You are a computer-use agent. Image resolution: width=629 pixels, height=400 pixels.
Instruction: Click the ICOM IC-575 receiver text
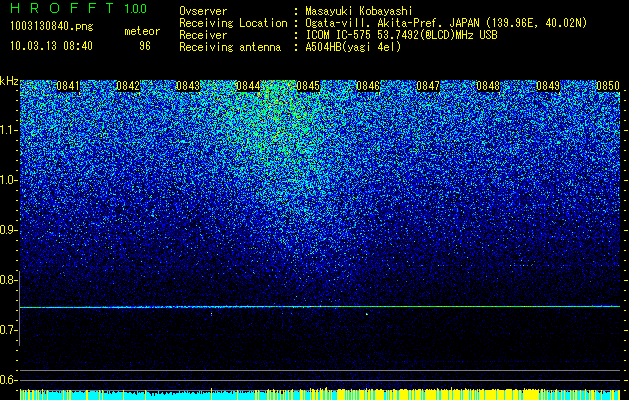(x=401, y=35)
